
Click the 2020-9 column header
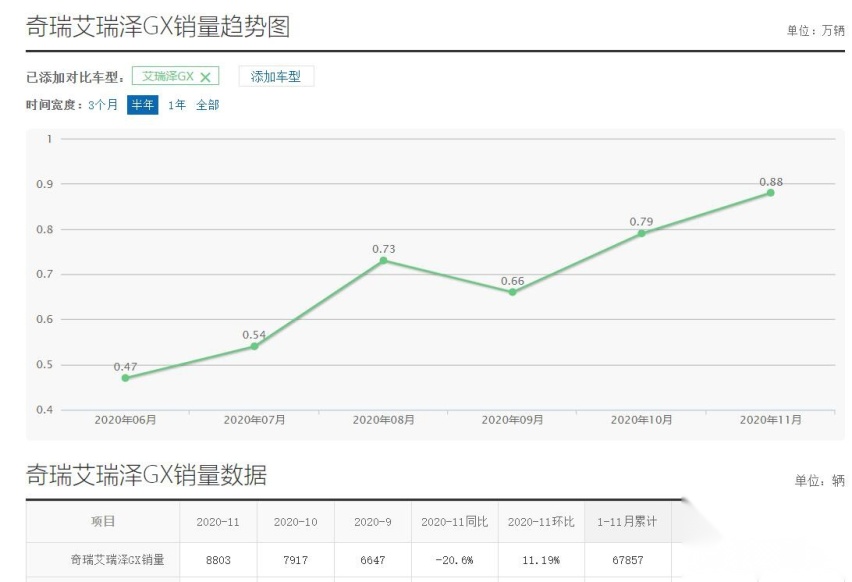click(373, 522)
